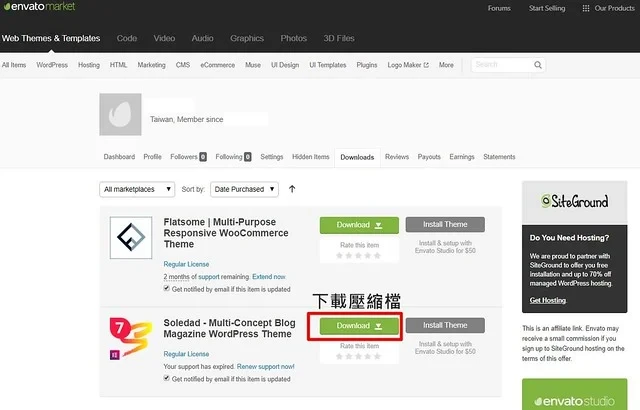The width and height of the screenshot is (640, 410).
Task: Open Flatsome theme thumbnail
Action: [131, 237]
